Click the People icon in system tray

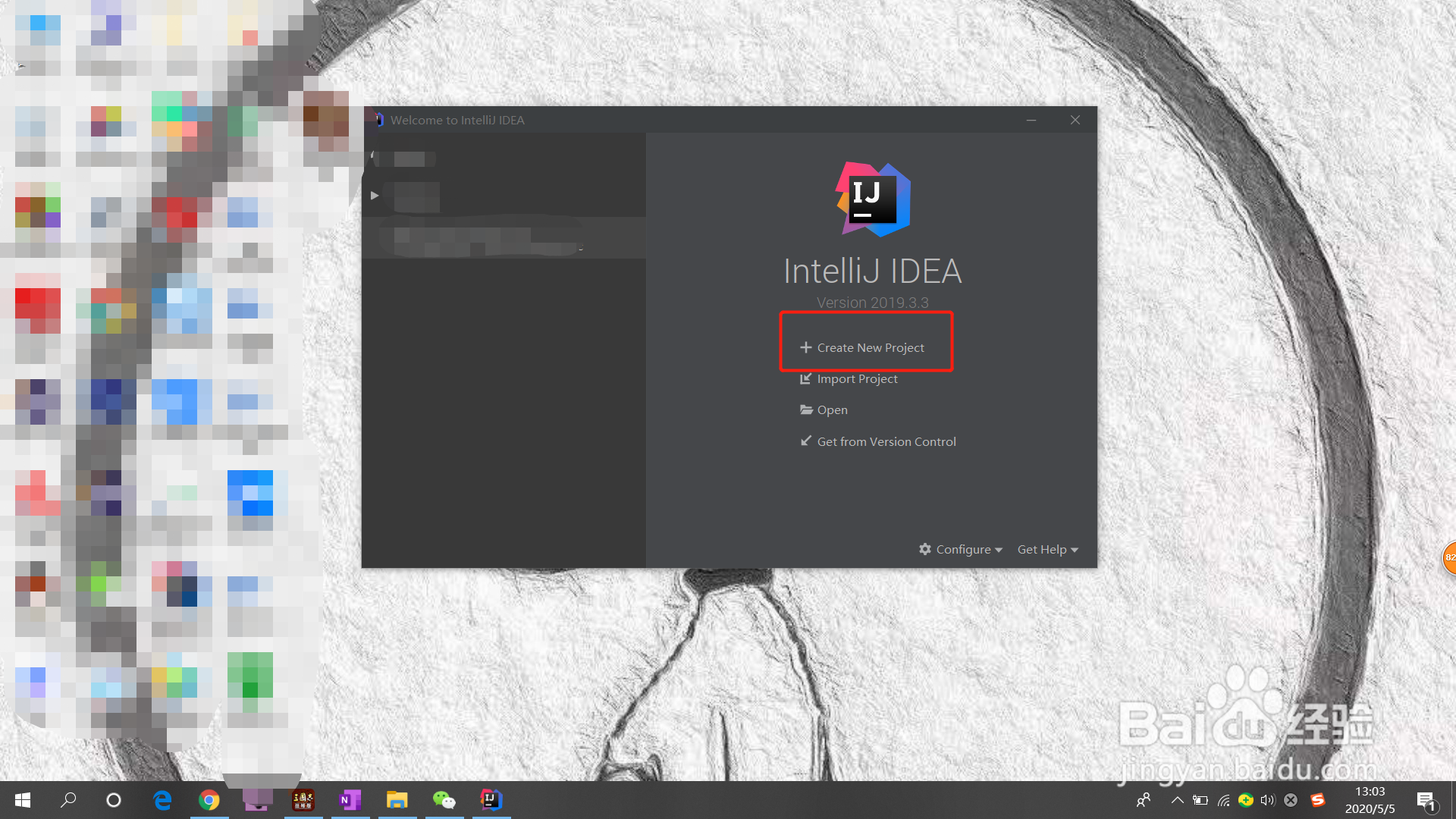point(1144,800)
